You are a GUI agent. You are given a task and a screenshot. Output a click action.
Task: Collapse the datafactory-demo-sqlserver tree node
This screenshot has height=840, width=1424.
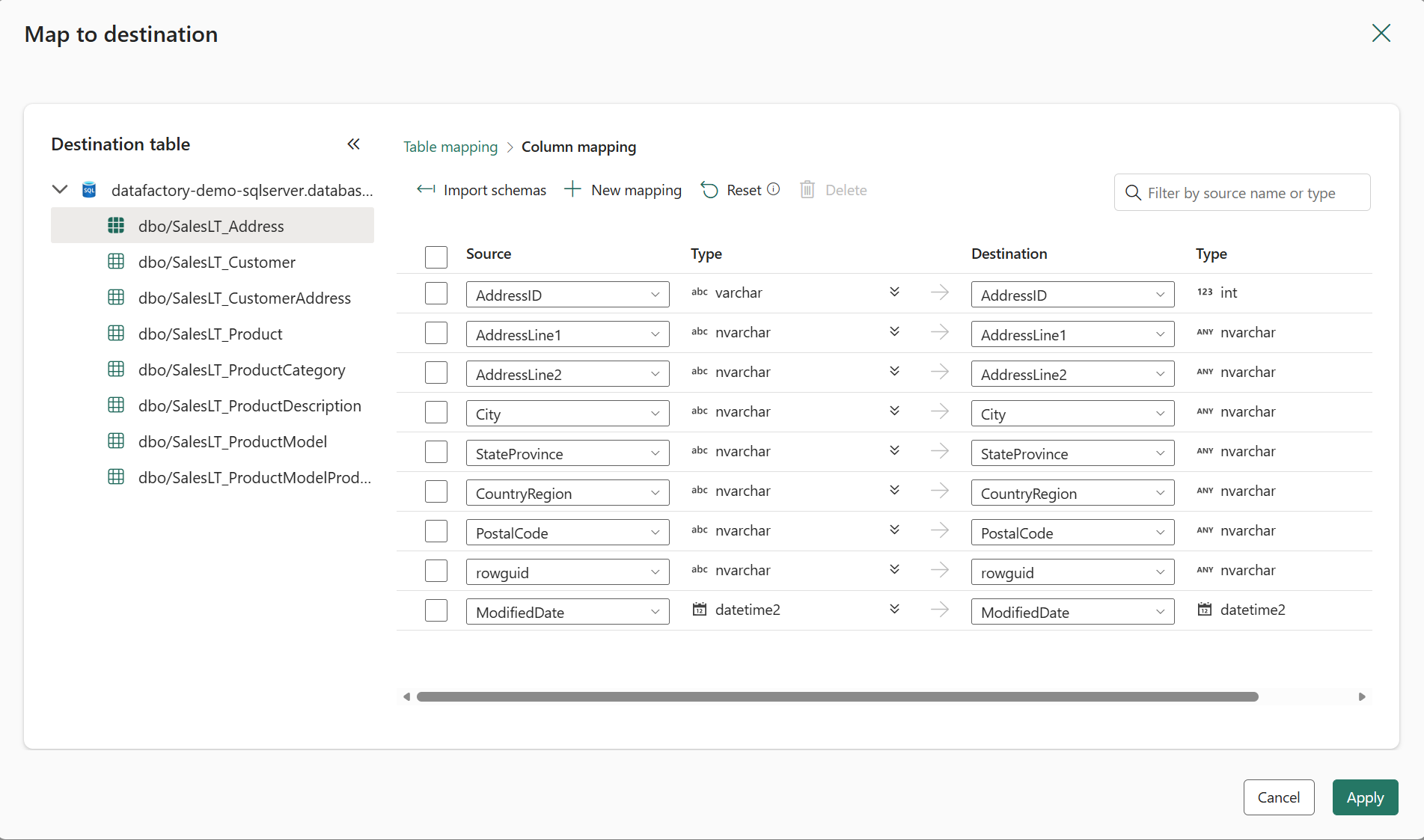[60, 189]
